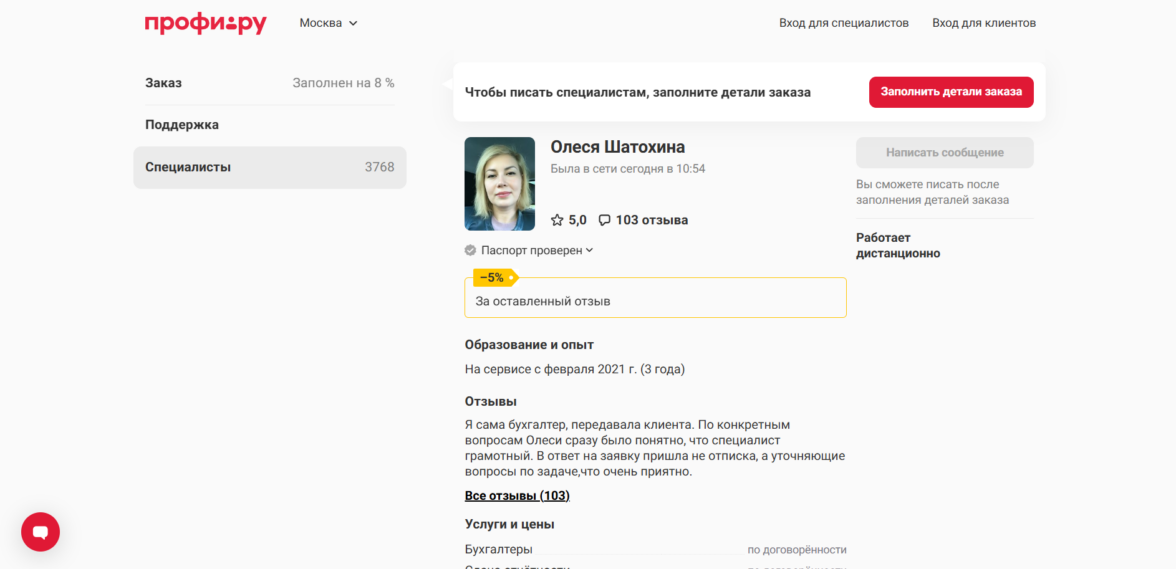The image size is (1176, 569).
Task: Click the yellow −5% discount badge
Action: click(x=493, y=278)
